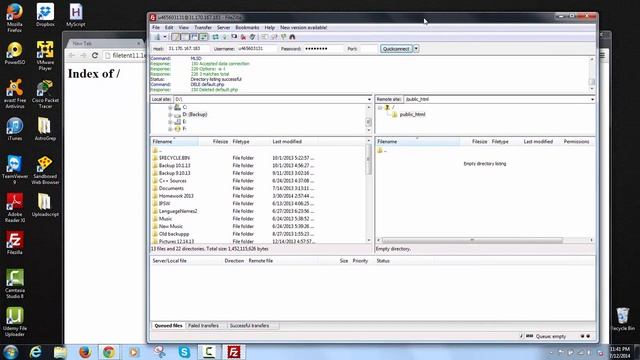Expand the E: drive node
This screenshot has height=360, width=640.
[x=170, y=122]
